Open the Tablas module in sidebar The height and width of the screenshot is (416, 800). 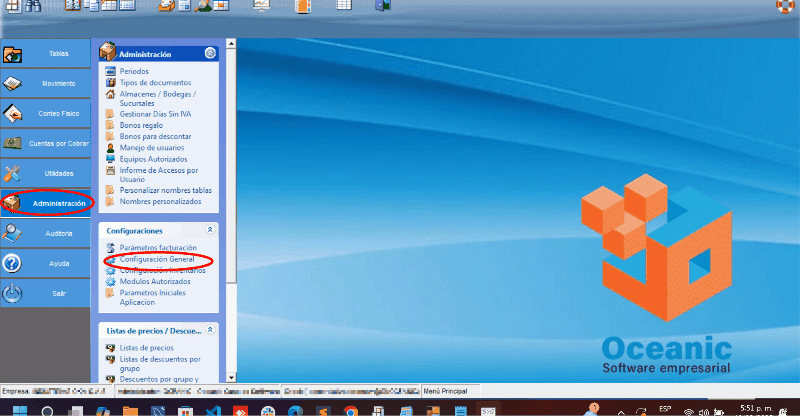[50, 53]
